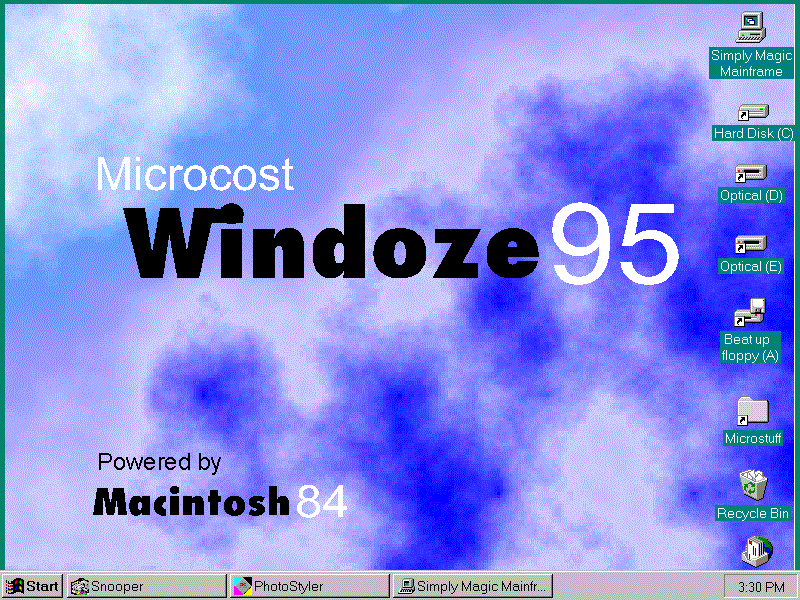Open the Start menu

pyautogui.click(x=32, y=586)
